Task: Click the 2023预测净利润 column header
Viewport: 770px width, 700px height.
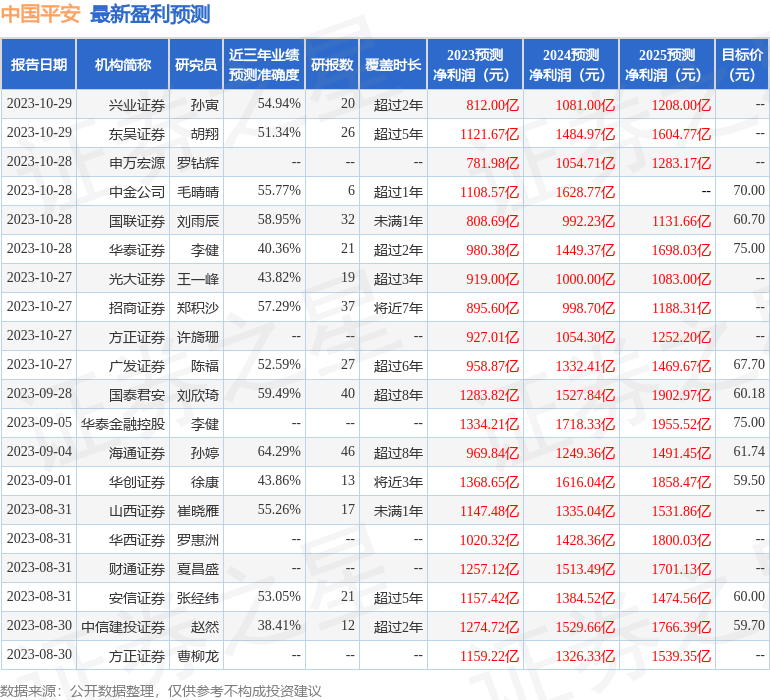Action: [x=475, y=65]
